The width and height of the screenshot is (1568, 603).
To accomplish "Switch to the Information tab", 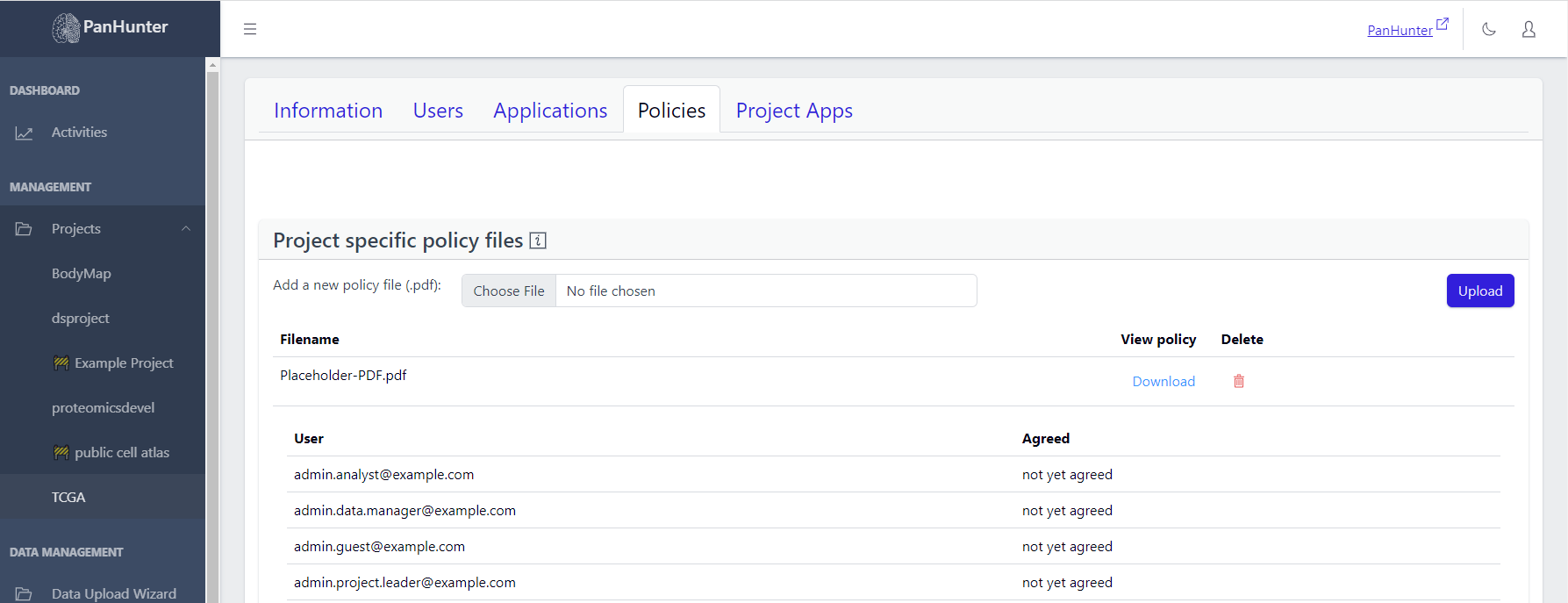I will click(328, 111).
